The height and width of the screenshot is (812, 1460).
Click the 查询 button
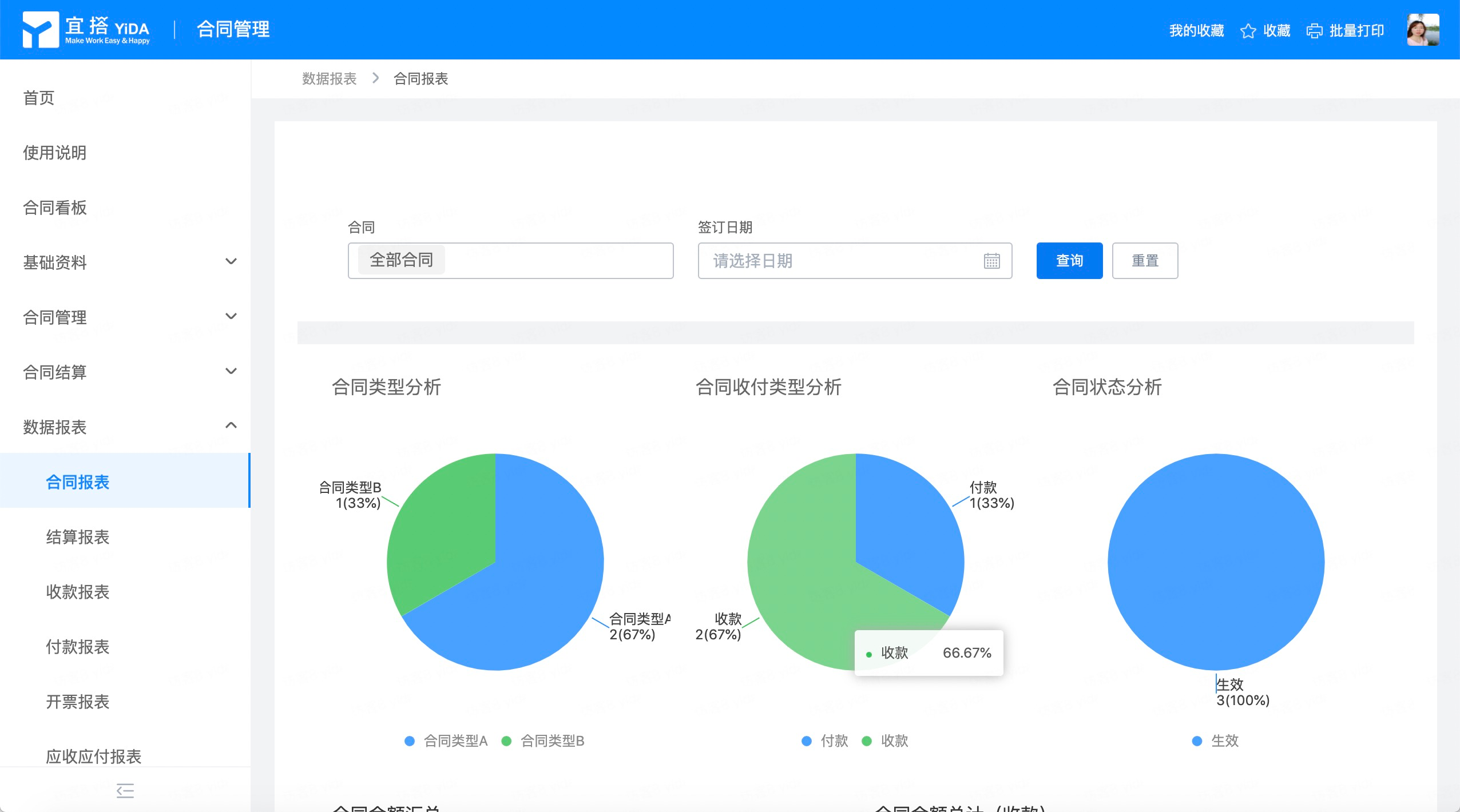(x=1069, y=261)
